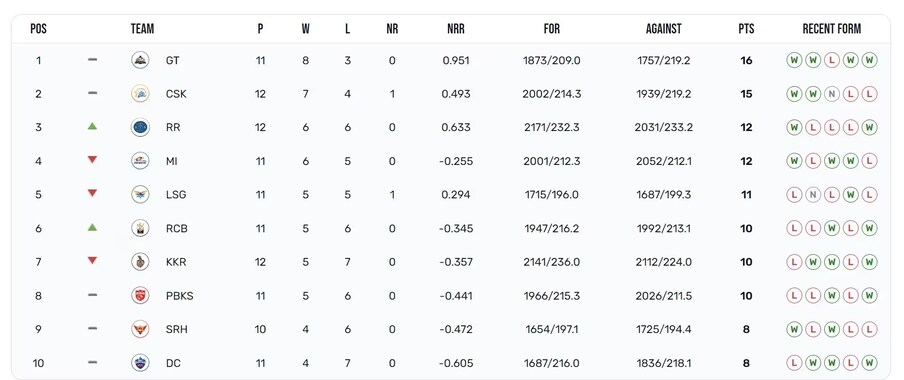The image size is (904, 380).
Task: Open the DC team logo
Action: (140, 363)
